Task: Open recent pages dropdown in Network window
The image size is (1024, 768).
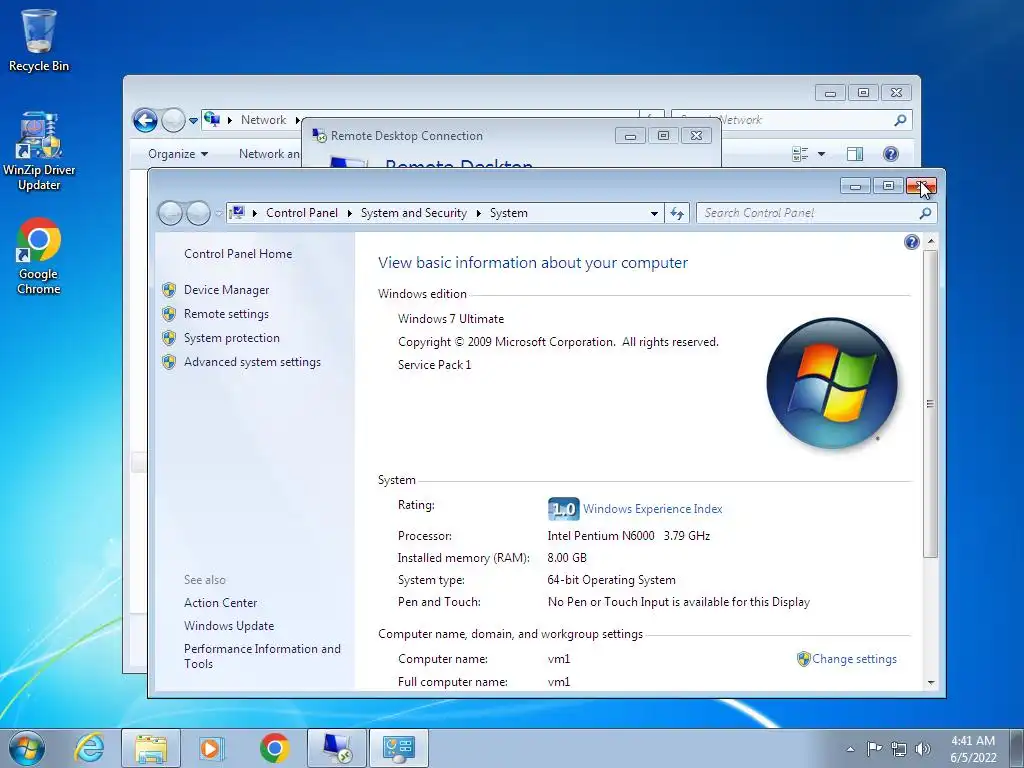Action: point(193,121)
